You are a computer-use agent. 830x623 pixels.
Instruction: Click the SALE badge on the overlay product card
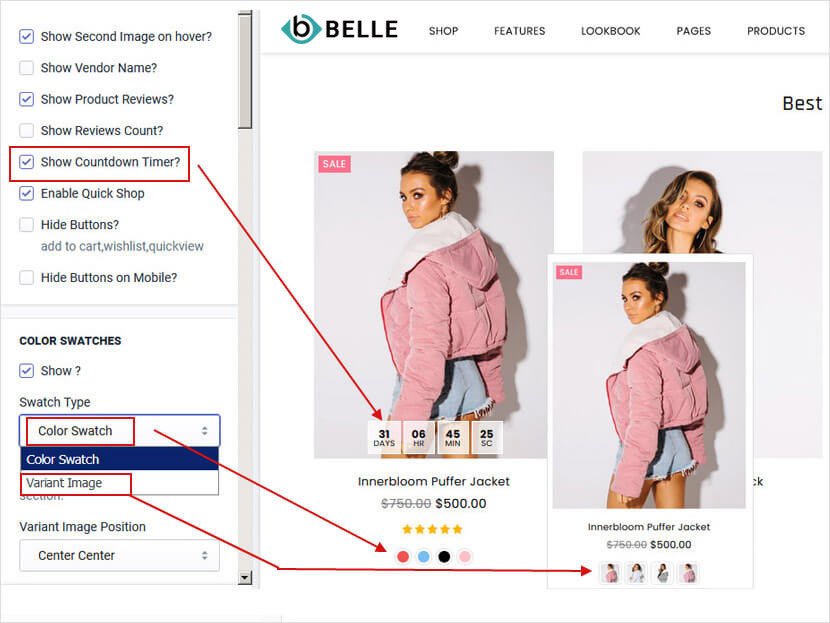point(569,272)
